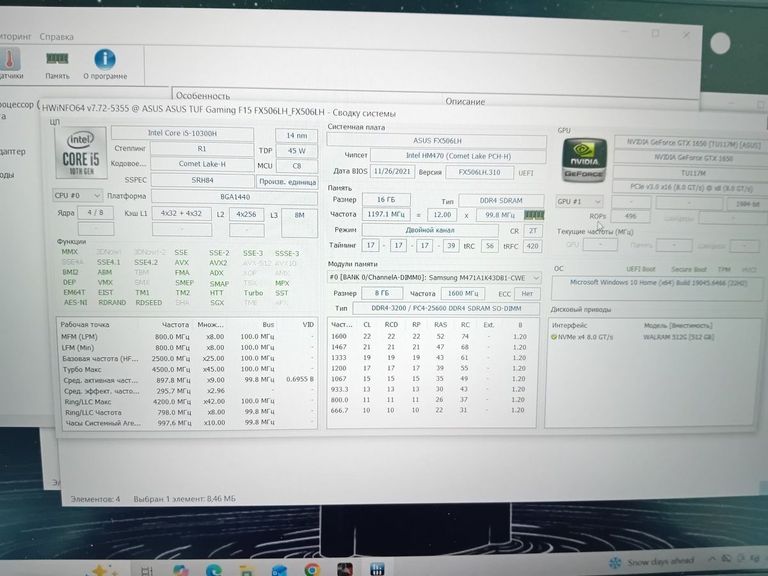Expand the GPU #1 selector dropdown
Screen dimensions: 768x576
pos(580,201)
